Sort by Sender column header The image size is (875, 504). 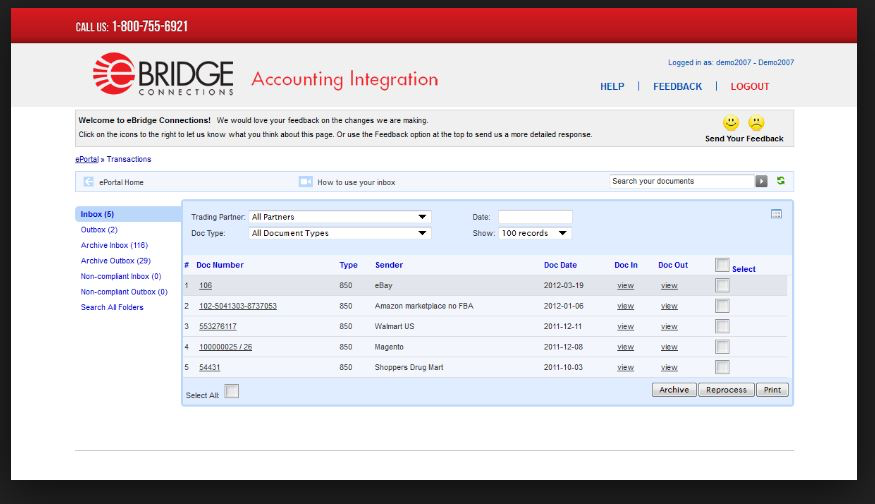(389, 265)
